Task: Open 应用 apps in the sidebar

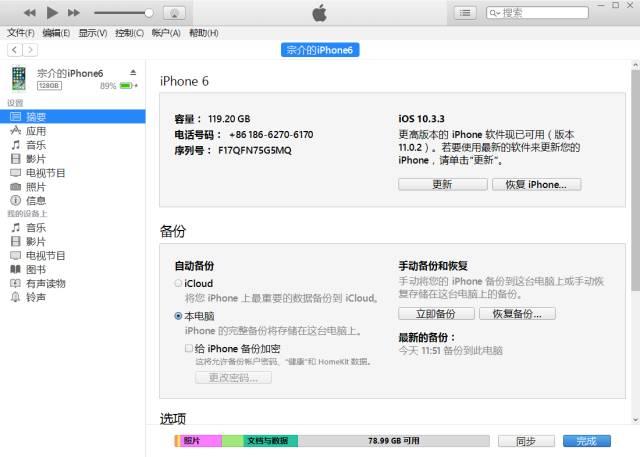Action: [36, 131]
